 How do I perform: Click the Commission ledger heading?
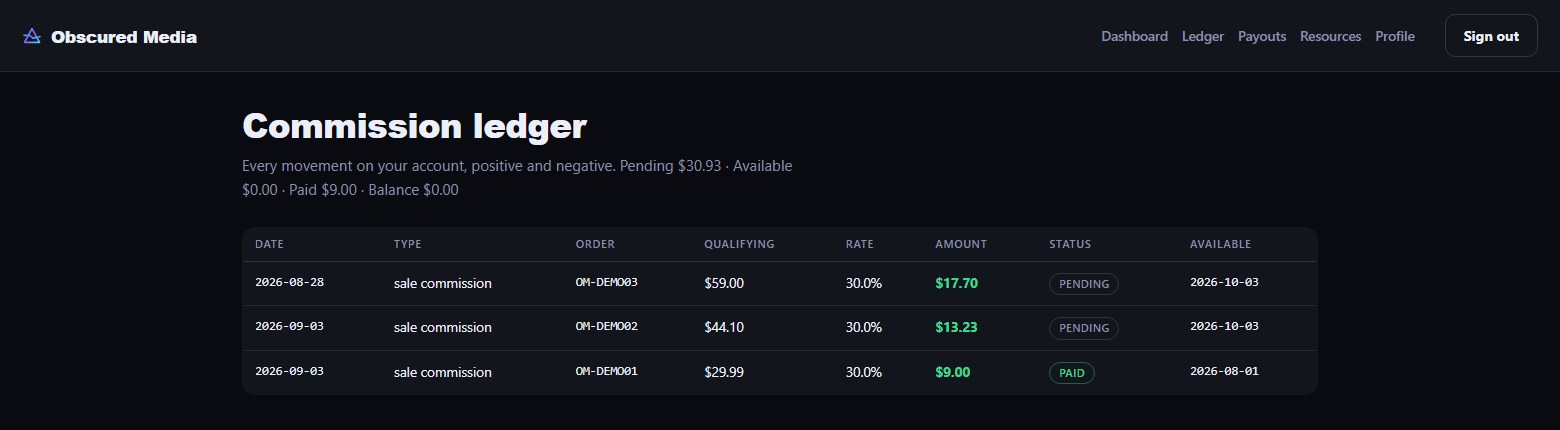(414, 127)
